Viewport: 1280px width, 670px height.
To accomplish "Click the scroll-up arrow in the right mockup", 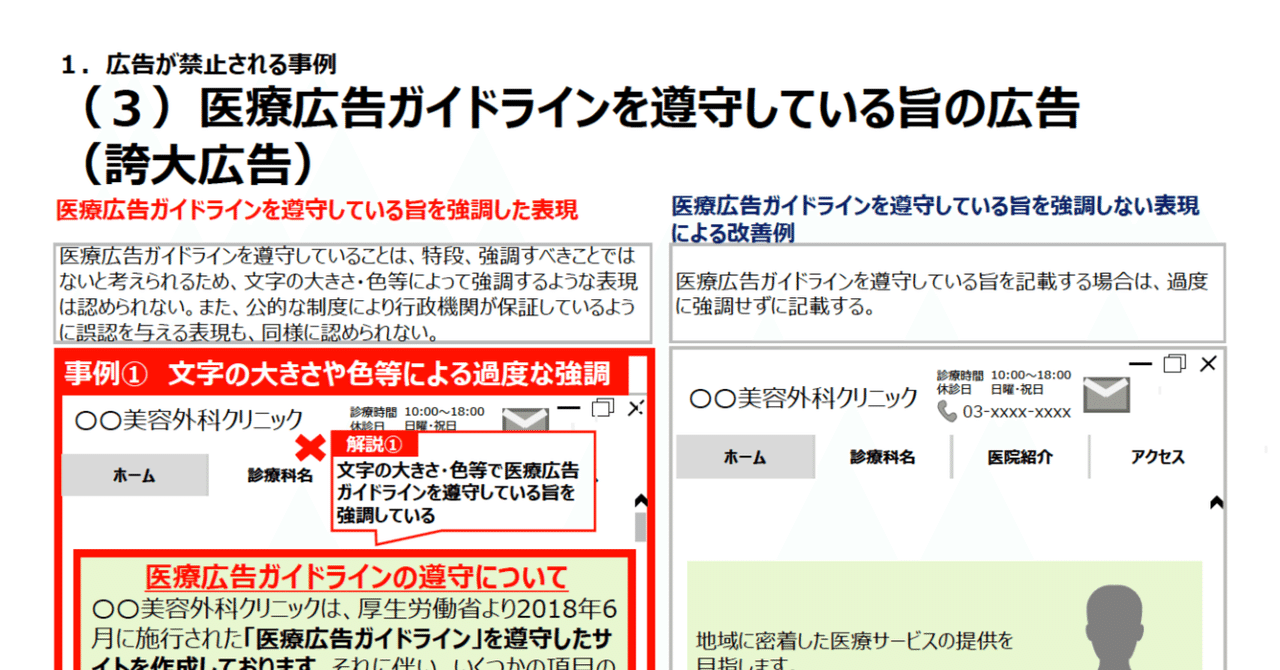I will tap(1216, 503).
